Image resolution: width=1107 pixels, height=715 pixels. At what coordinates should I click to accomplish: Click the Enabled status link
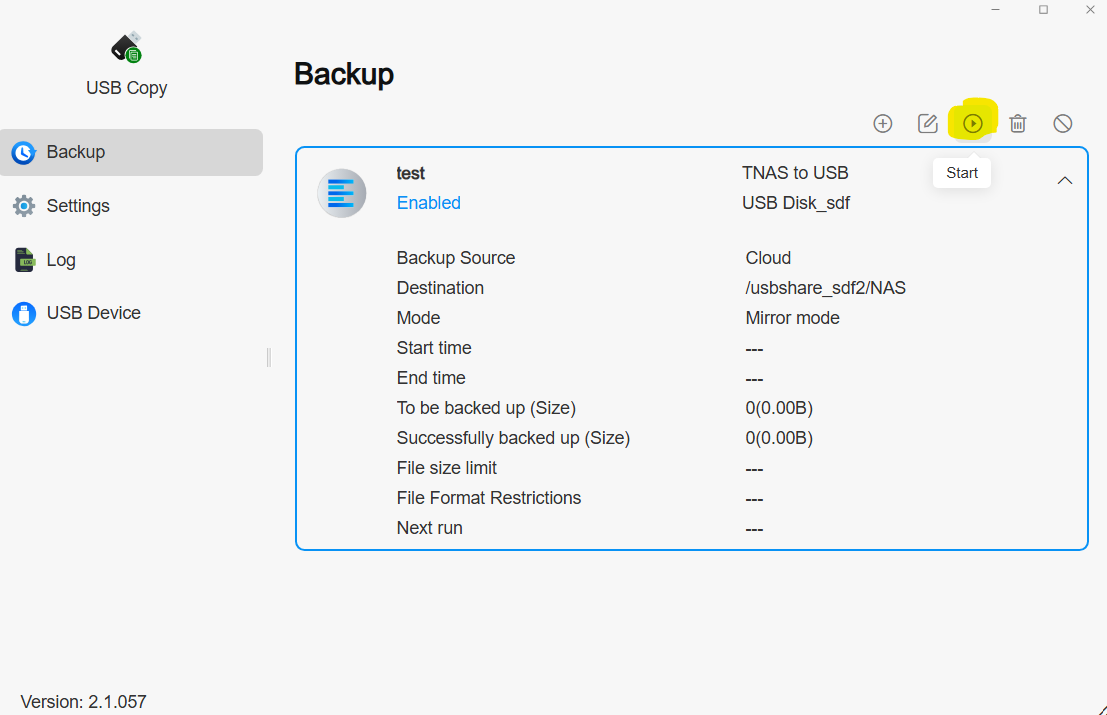[x=428, y=203]
